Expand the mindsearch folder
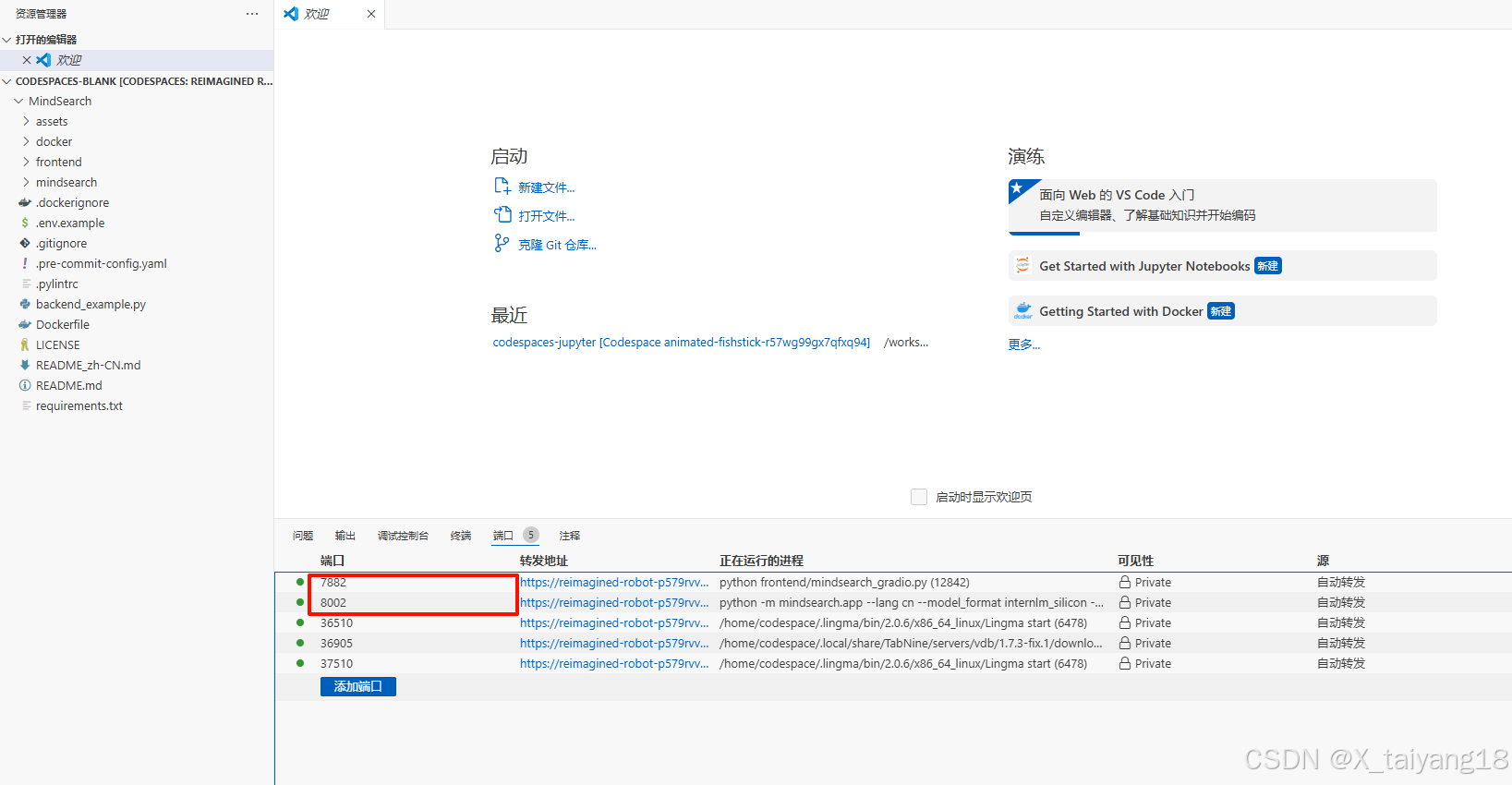 point(26,183)
